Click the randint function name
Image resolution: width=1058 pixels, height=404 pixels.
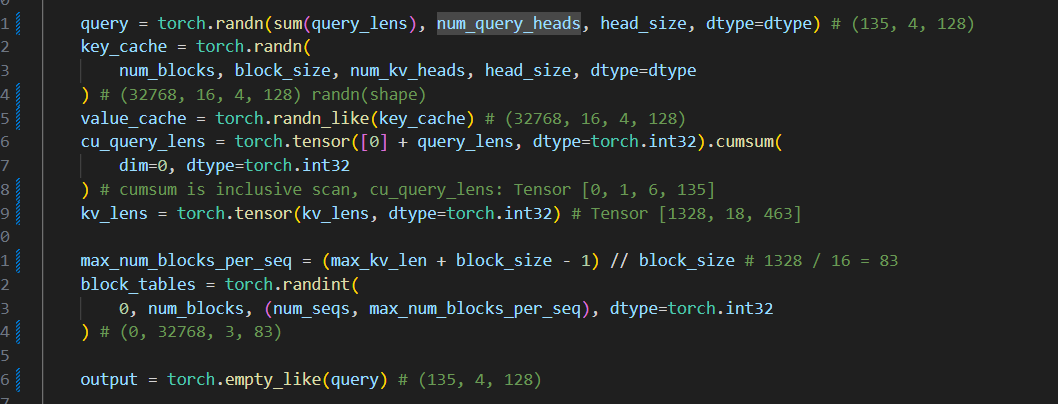pos(316,285)
